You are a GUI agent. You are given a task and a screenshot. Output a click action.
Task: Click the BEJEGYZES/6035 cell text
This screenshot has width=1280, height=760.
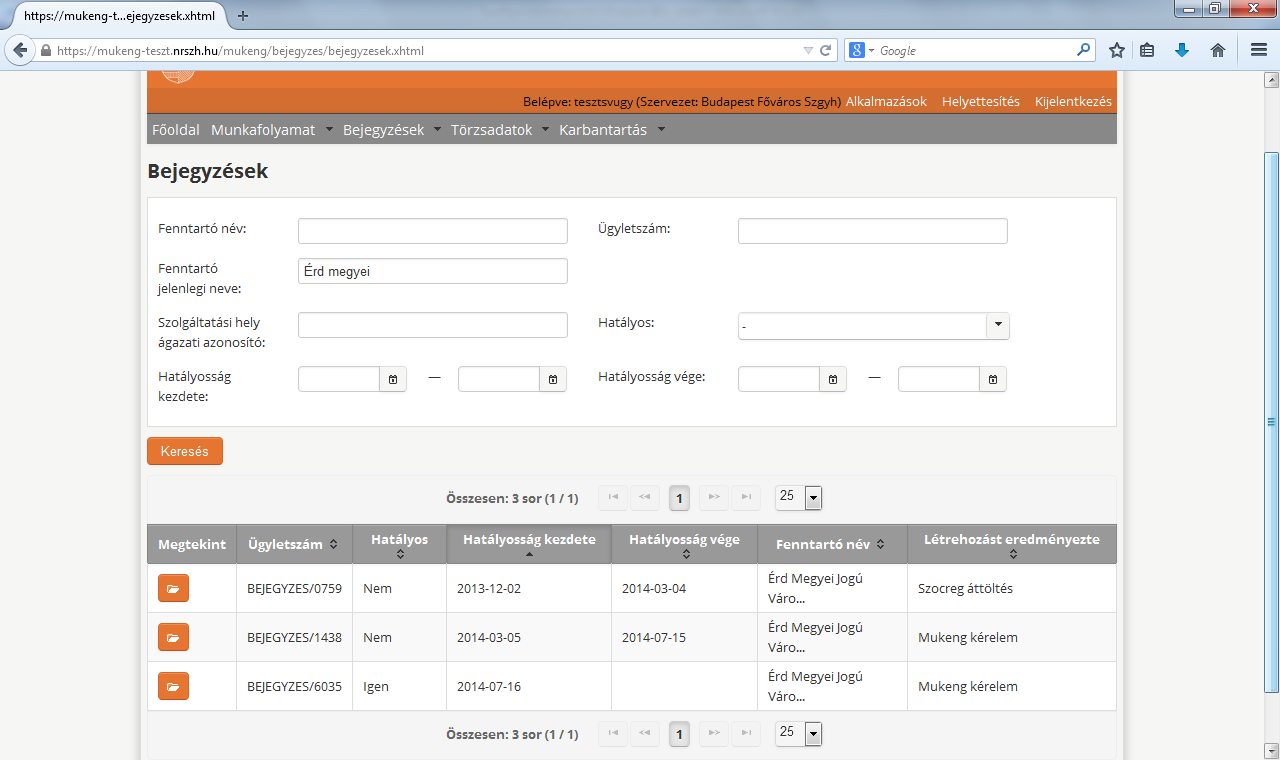[x=294, y=686]
